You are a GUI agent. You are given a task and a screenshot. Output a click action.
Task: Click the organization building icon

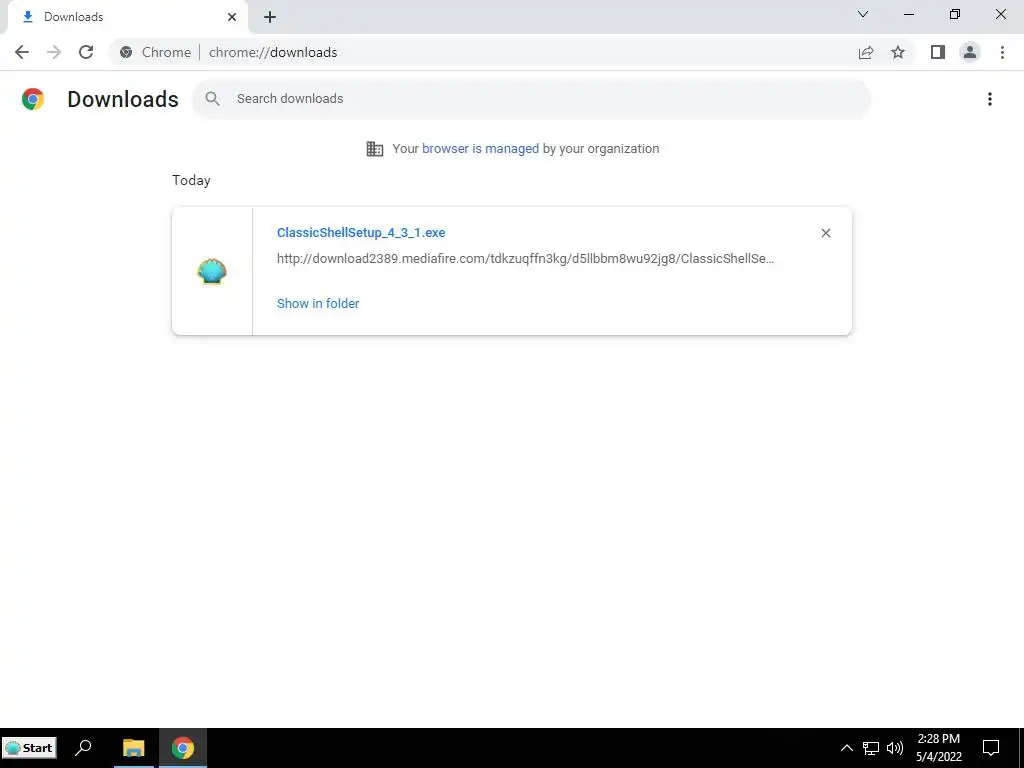pos(375,149)
